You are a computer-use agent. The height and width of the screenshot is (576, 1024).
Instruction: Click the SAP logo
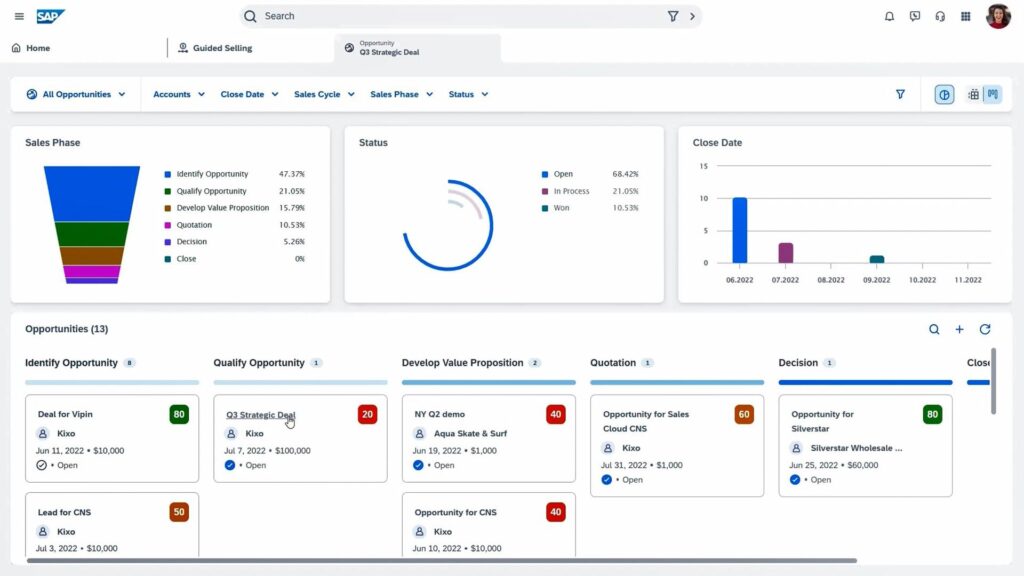[x=48, y=16]
